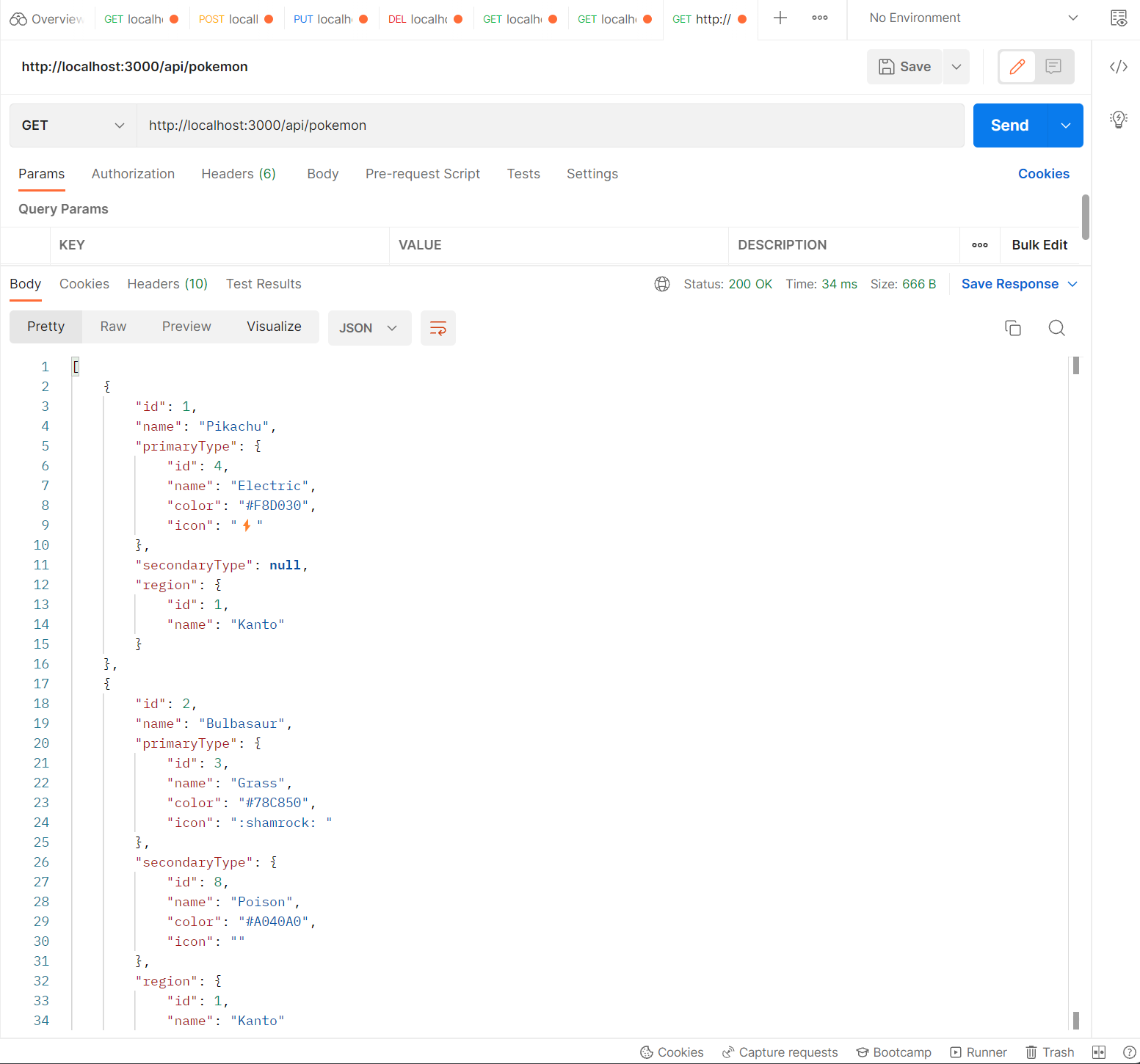Open the request Cookies link
Image resolution: width=1140 pixels, height=1064 pixels.
(x=1044, y=174)
